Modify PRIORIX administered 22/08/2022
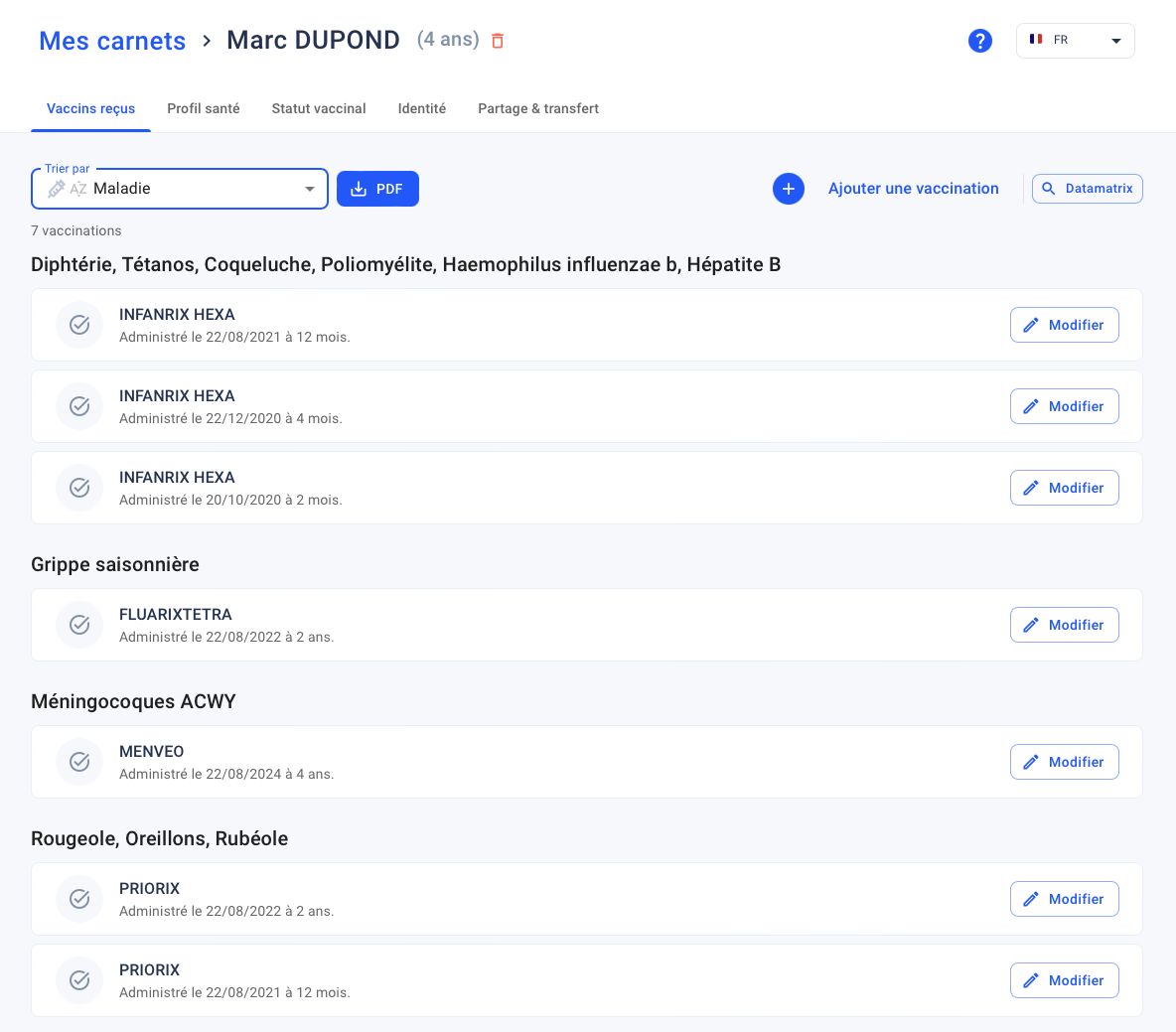 [x=1064, y=899]
